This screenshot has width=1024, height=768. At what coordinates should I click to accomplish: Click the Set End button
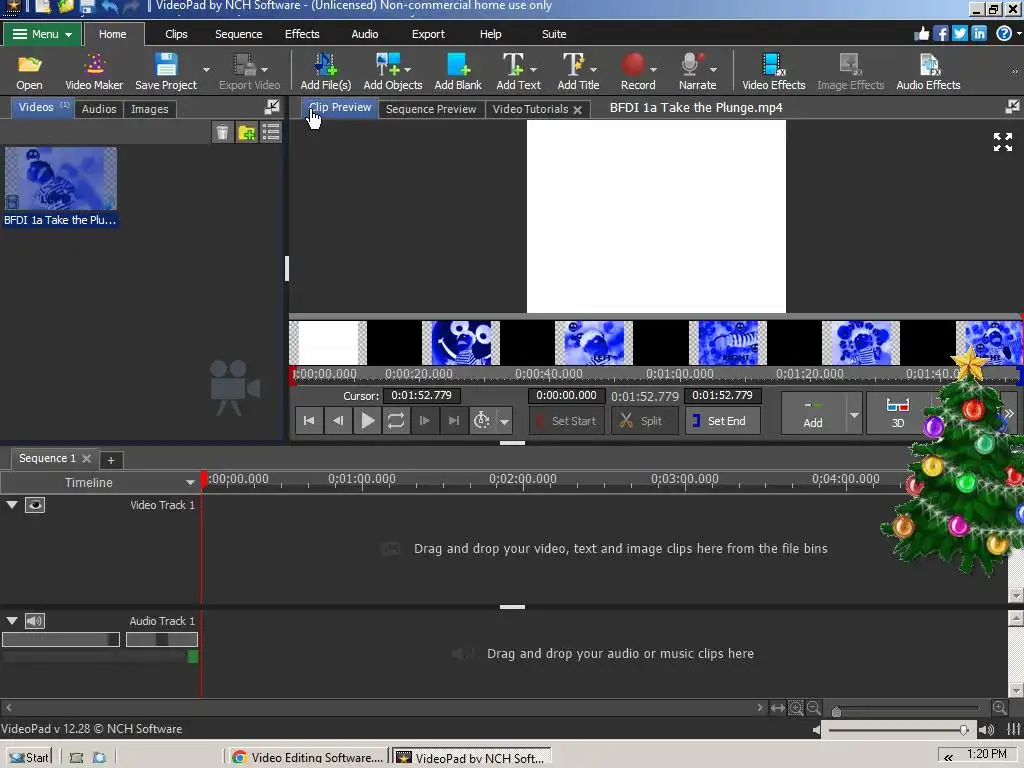tap(722, 421)
